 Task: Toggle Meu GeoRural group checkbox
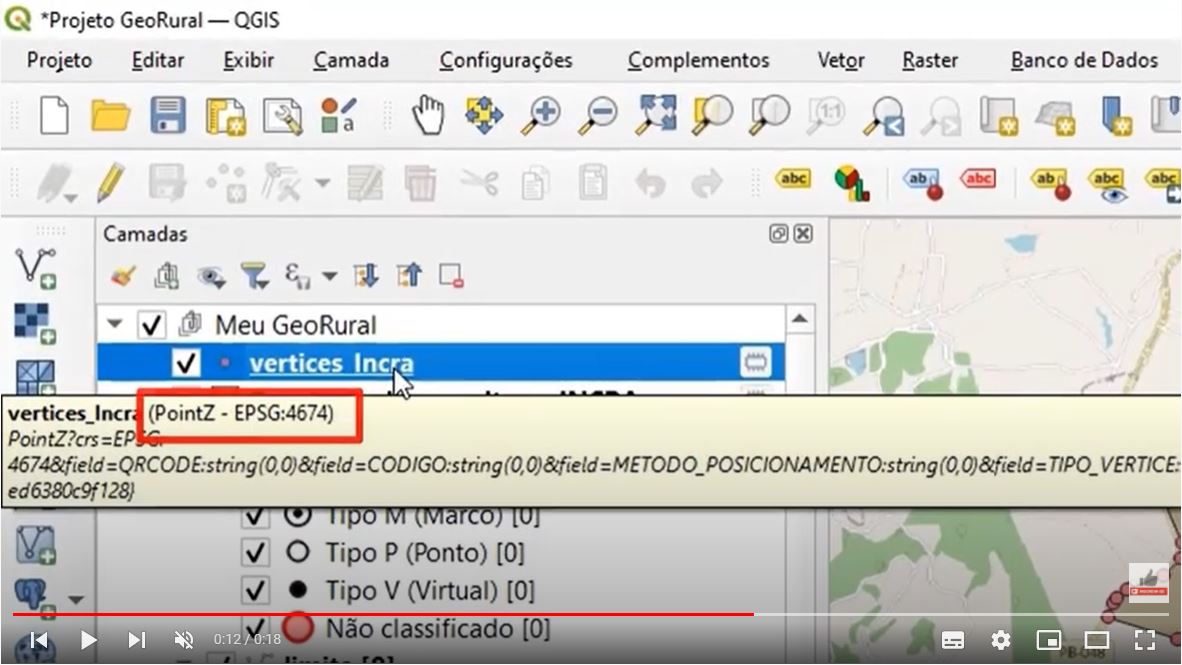[152, 325]
